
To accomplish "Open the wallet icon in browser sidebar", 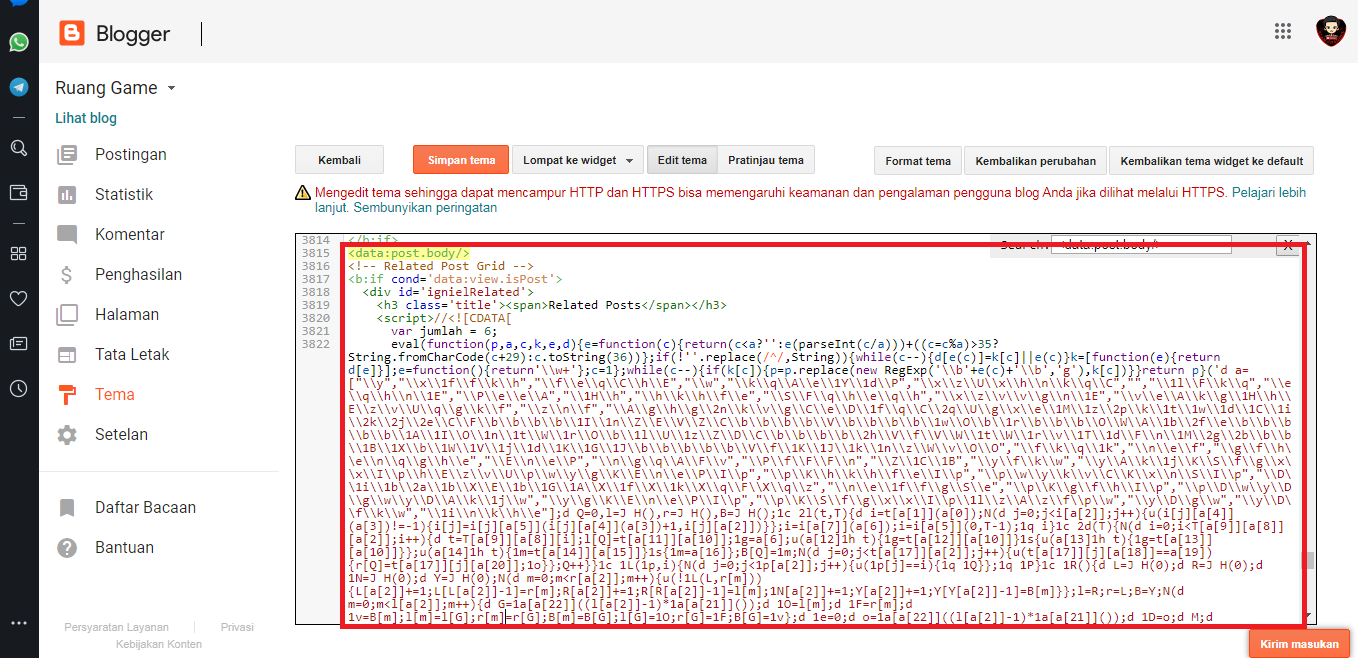I will coord(19,192).
